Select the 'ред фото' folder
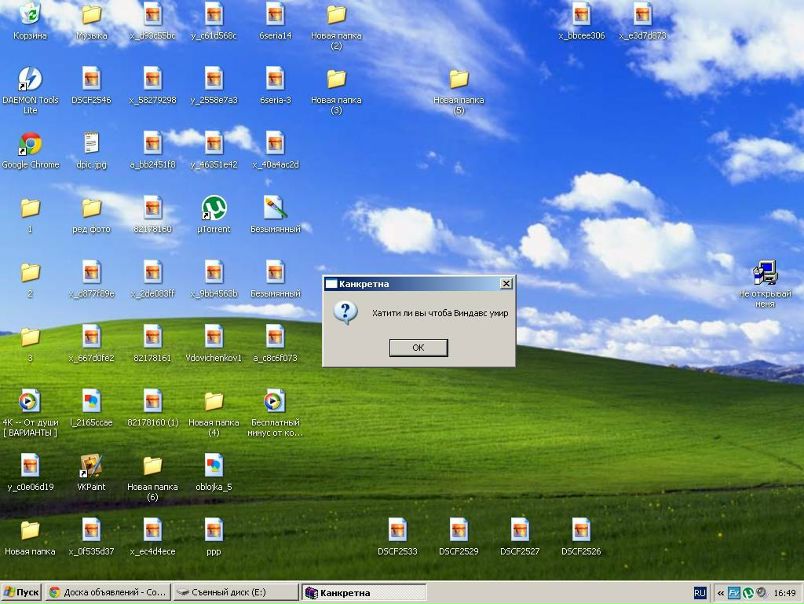The image size is (804, 604). tap(91, 209)
